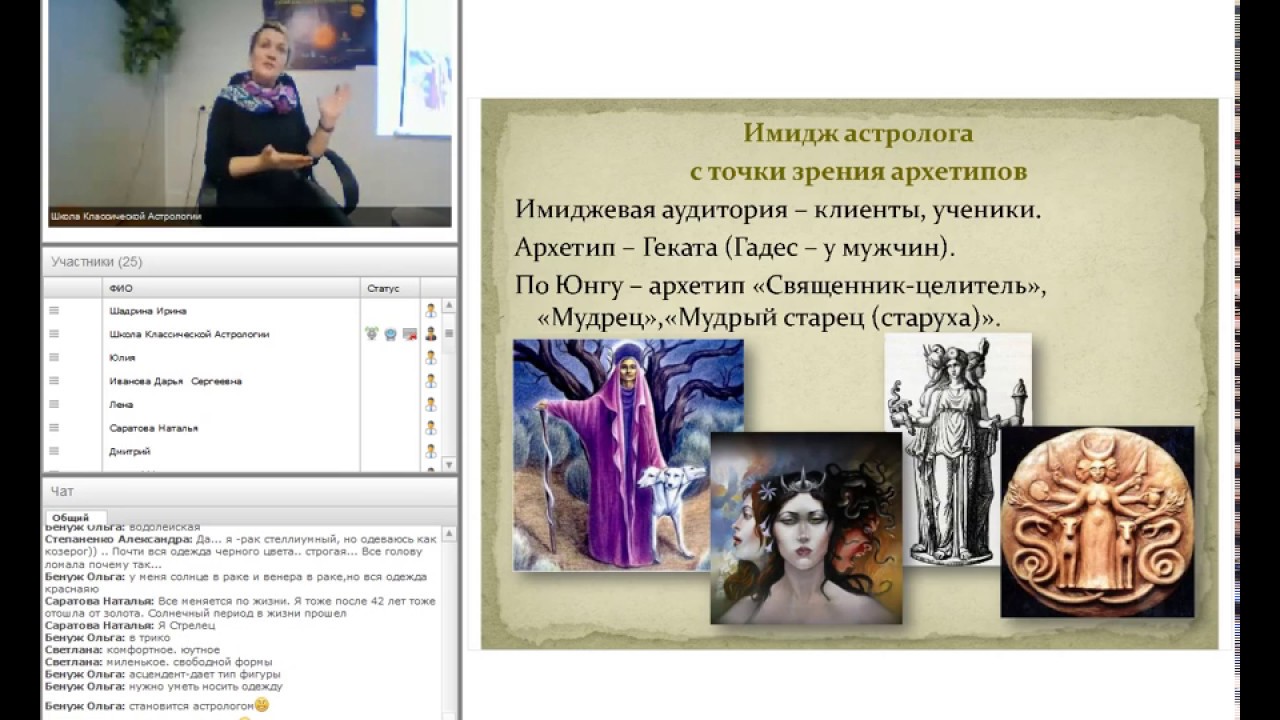Click the avatar icon for Саратова Наталья
This screenshot has width=1280, height=720.
[x=431, y=428]
